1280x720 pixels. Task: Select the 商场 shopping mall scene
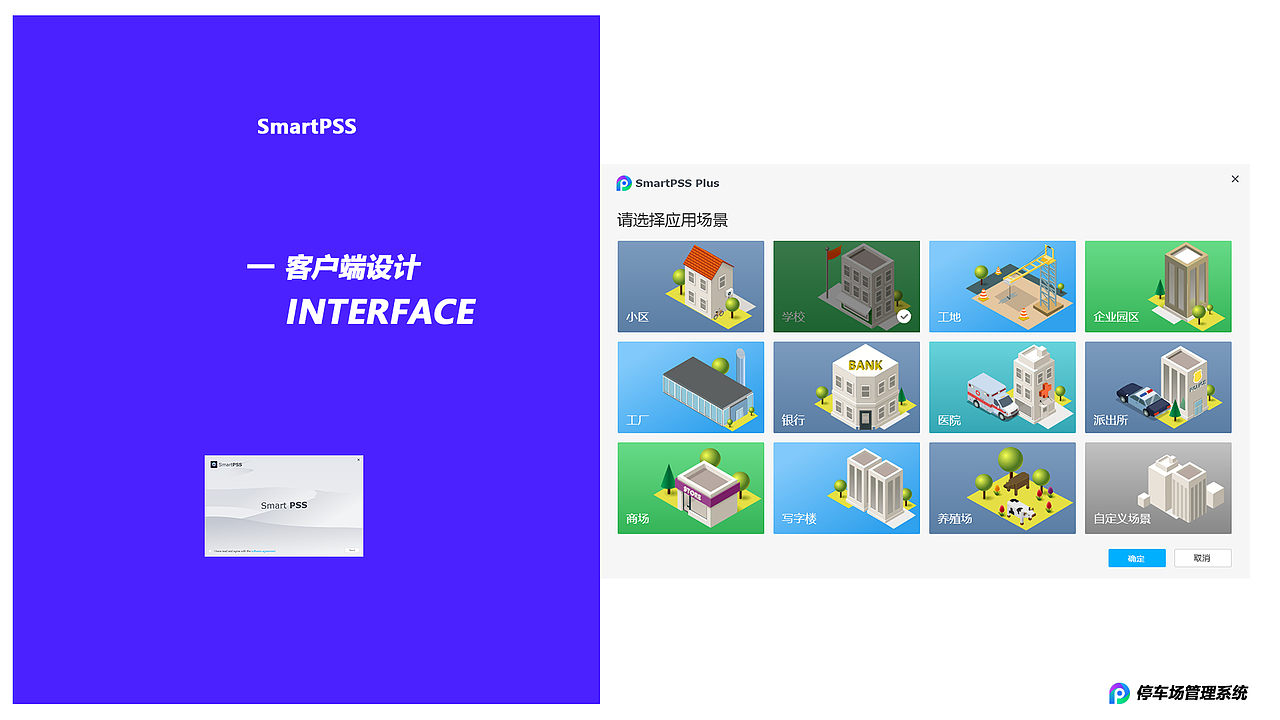690,488
